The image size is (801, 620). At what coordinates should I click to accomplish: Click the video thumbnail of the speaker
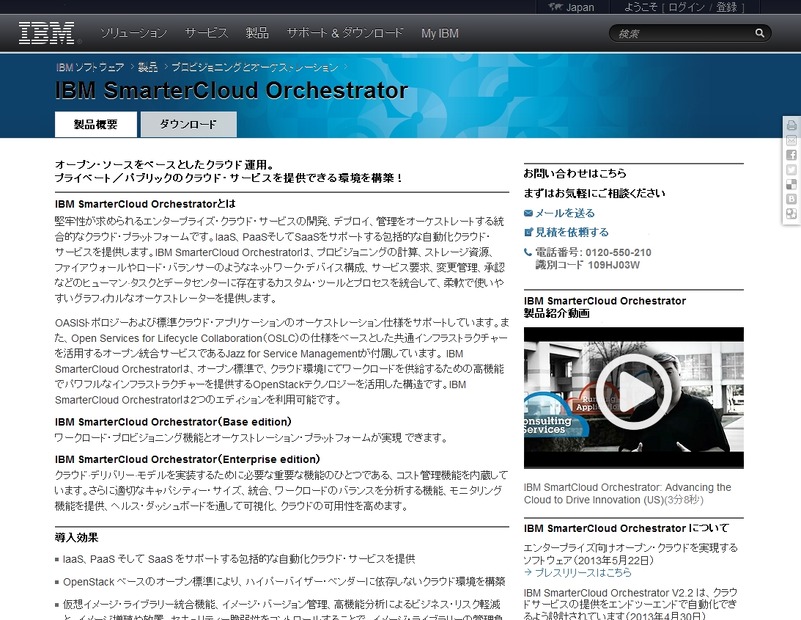pyautogui.click(x=633, y=397)
